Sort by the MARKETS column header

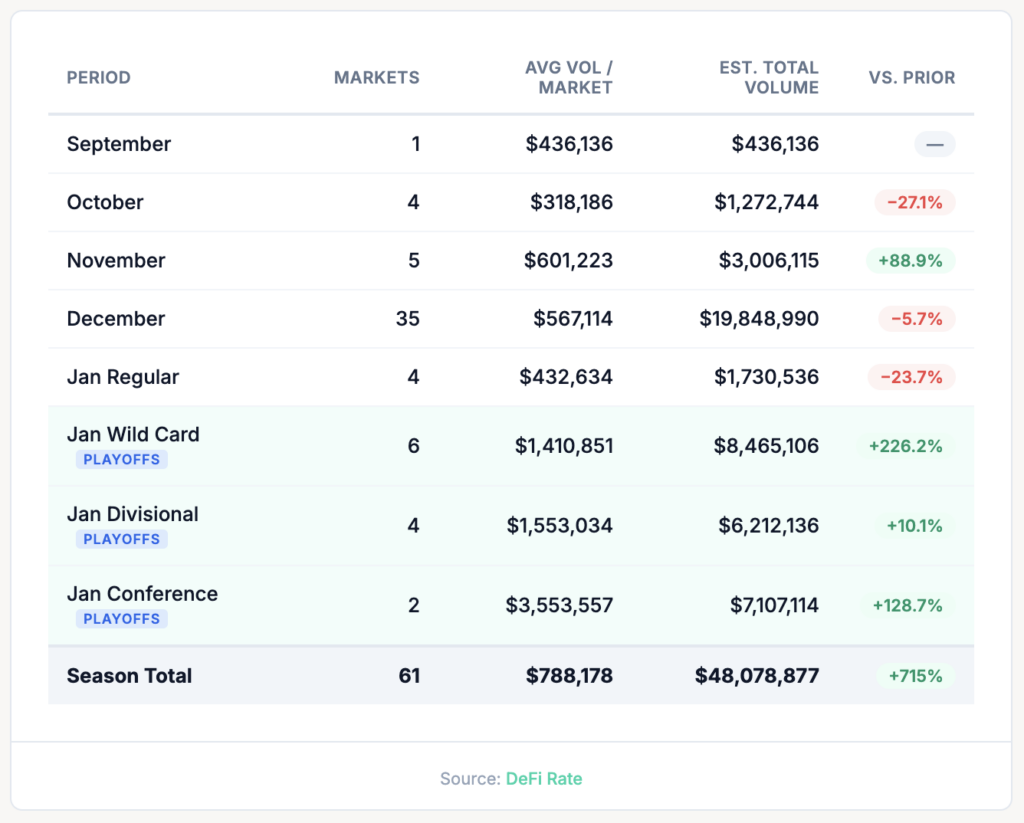point(376,77)
